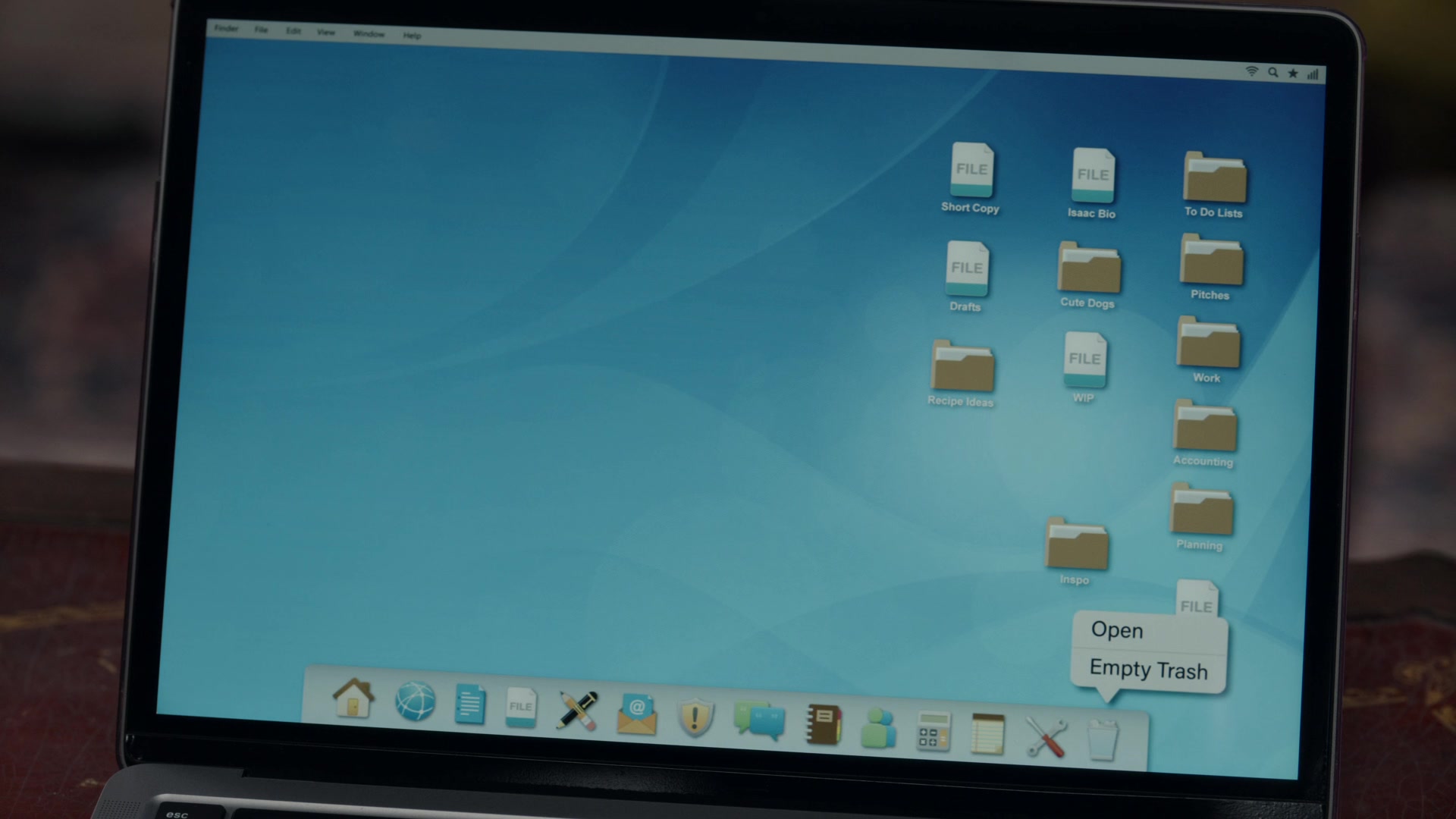The image size is (1456, 819).
Task: Select the Inspo folder
Action: tap(1076, 551)
